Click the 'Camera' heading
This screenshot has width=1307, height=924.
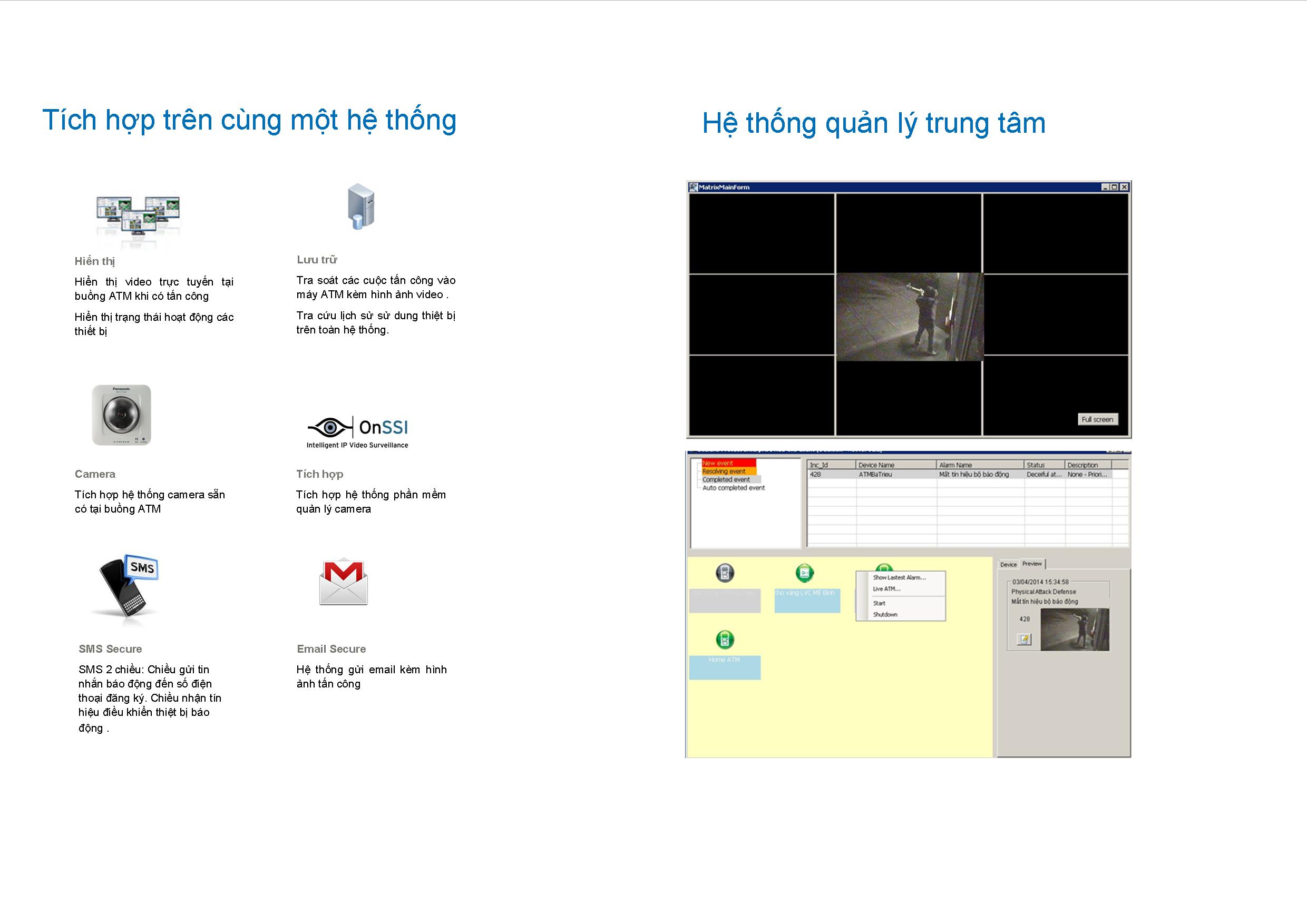click(94, 474)
